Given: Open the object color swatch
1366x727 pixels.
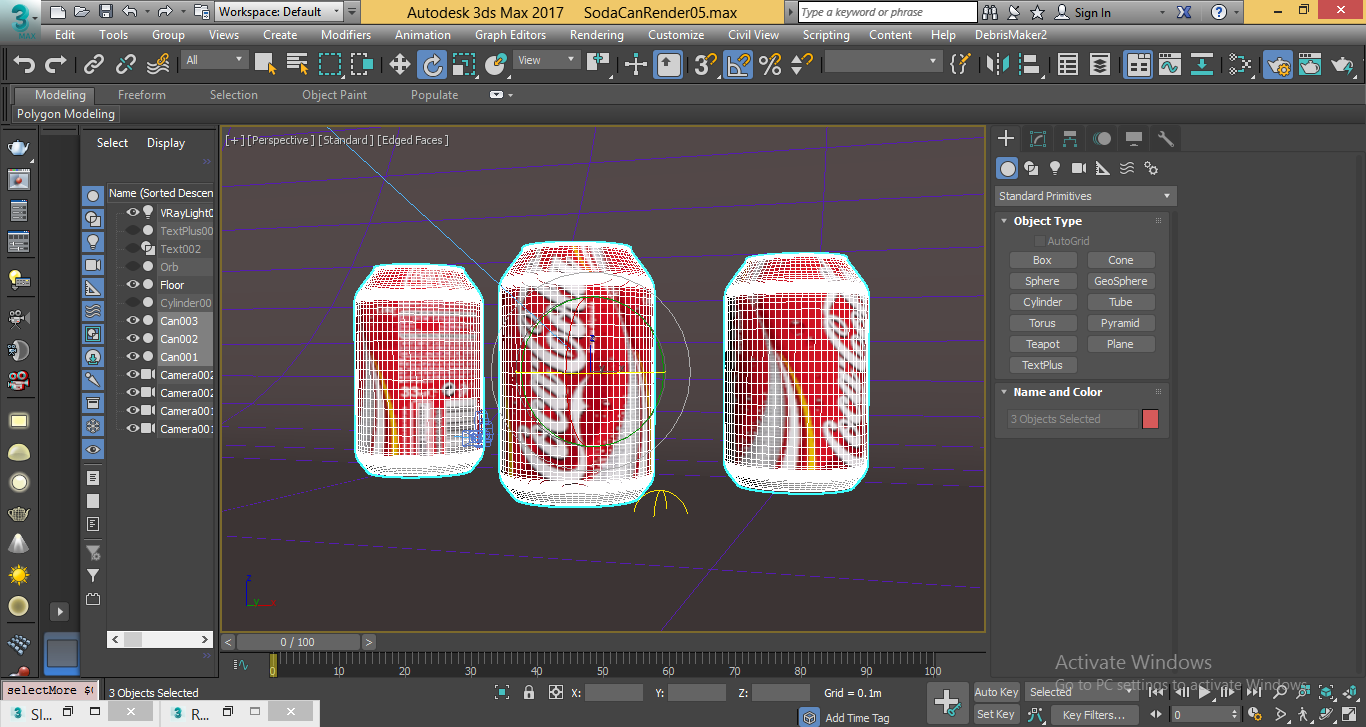Looking at the screenshot, I should (1150, 419).
